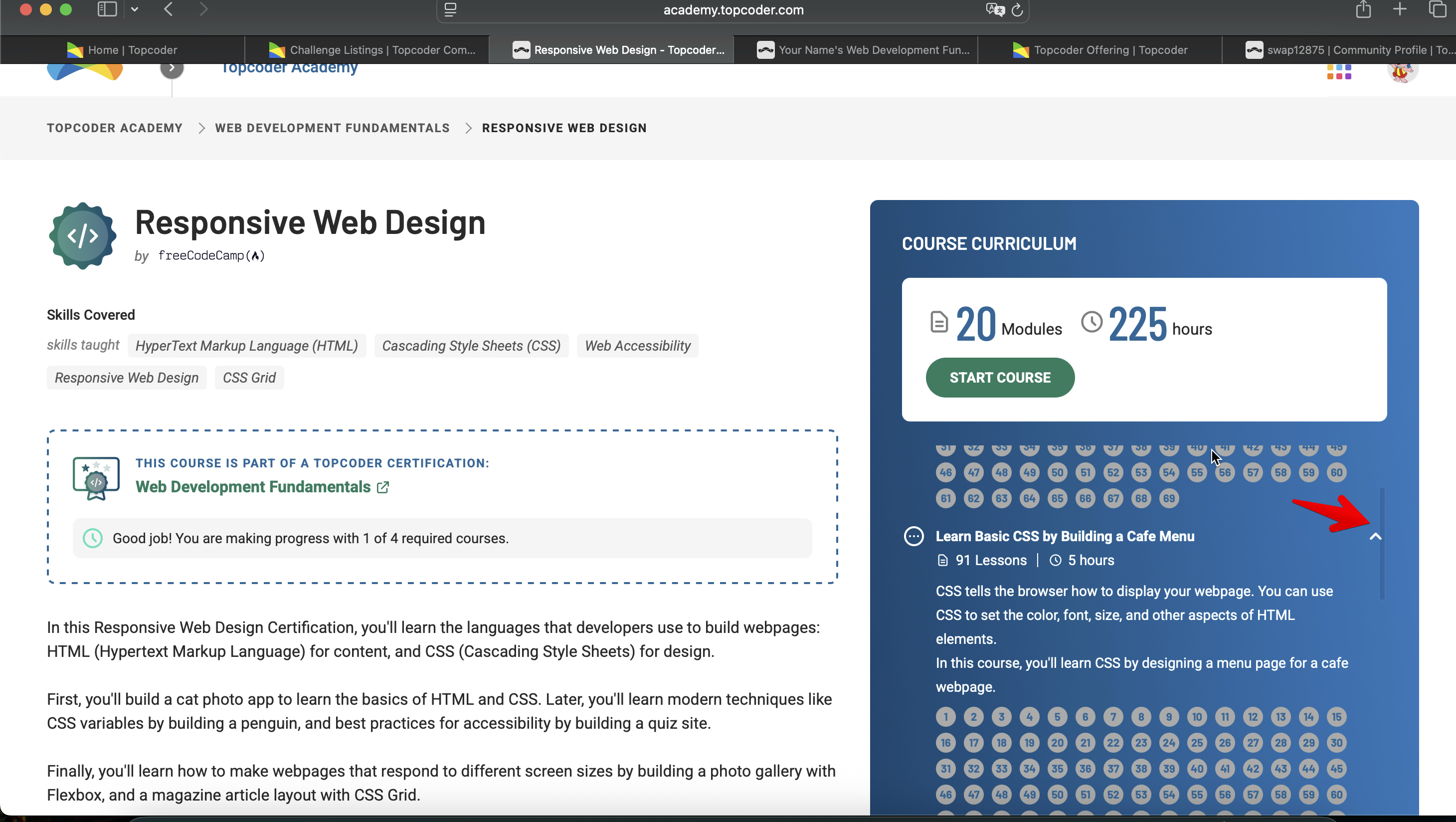Open the Web Development Fundamentals breadcrumb link
Viewport: 1456px width, 822px height.
(333, 128)
